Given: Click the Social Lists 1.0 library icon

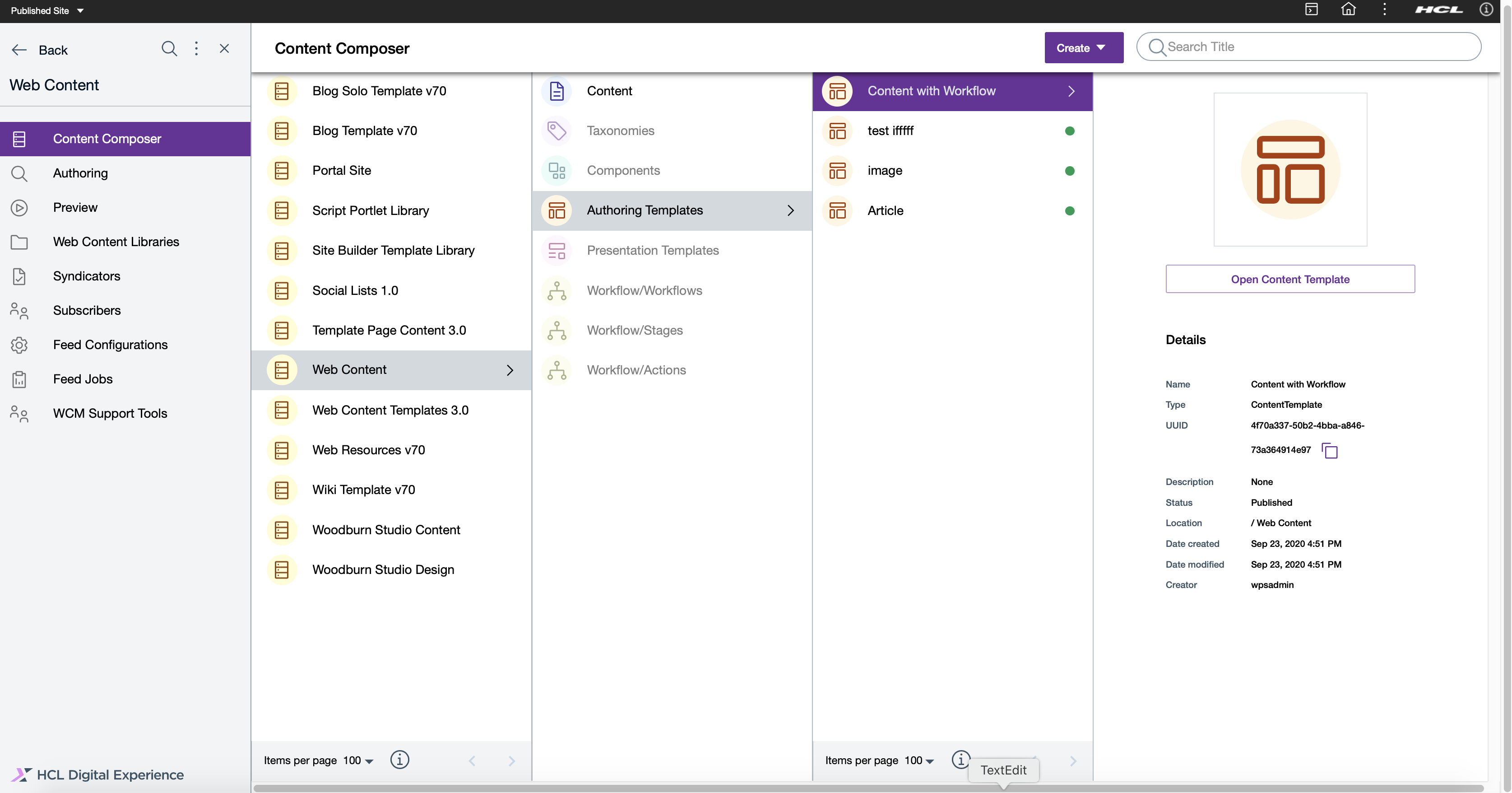Looking at the screenshot, I should [282, 291].
